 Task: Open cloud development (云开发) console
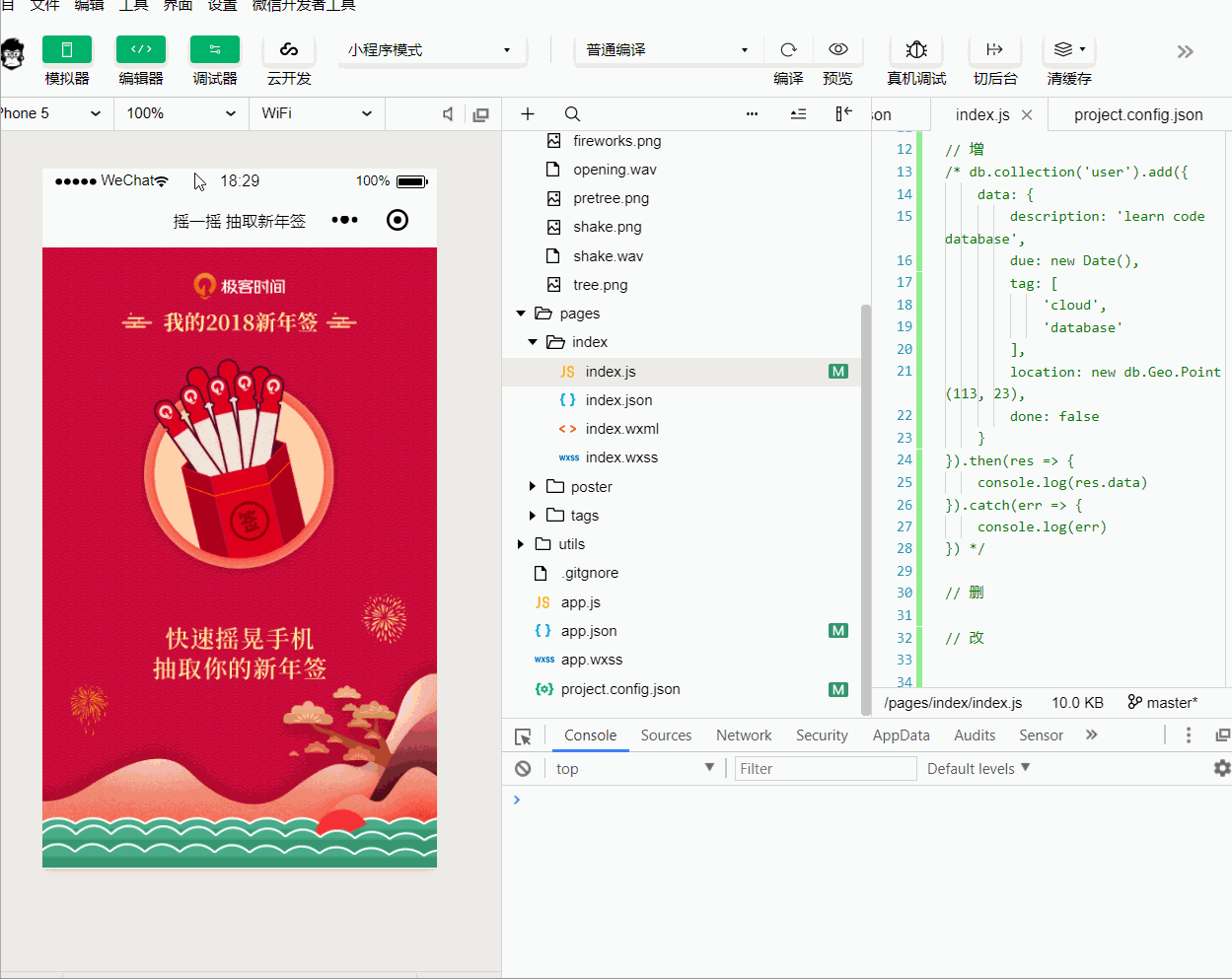pos(289,49)
